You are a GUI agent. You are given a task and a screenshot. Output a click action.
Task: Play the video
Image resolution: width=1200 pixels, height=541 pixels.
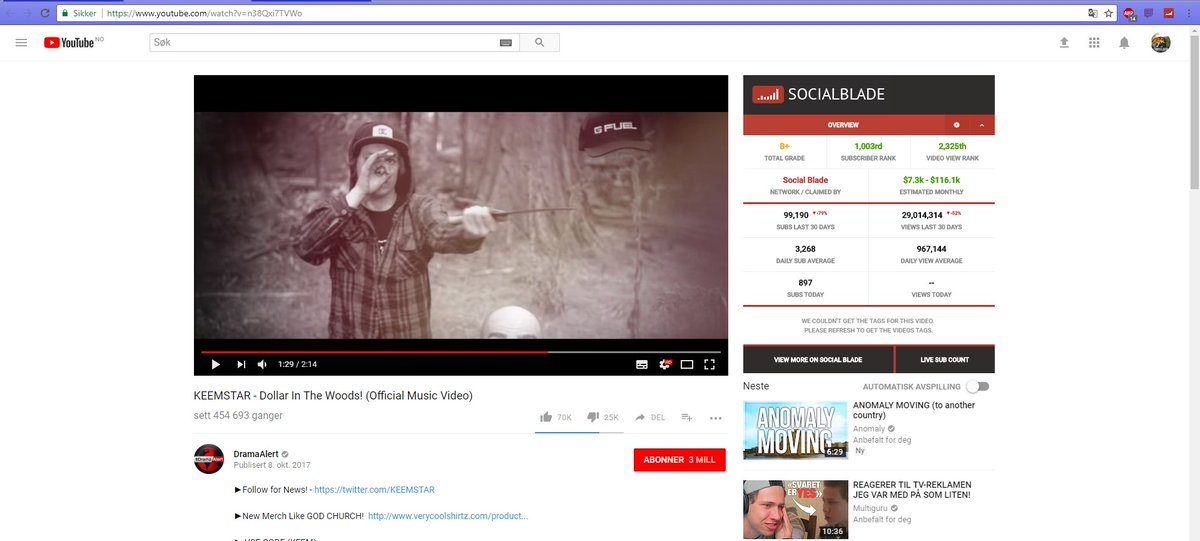(x=215, y=364)
